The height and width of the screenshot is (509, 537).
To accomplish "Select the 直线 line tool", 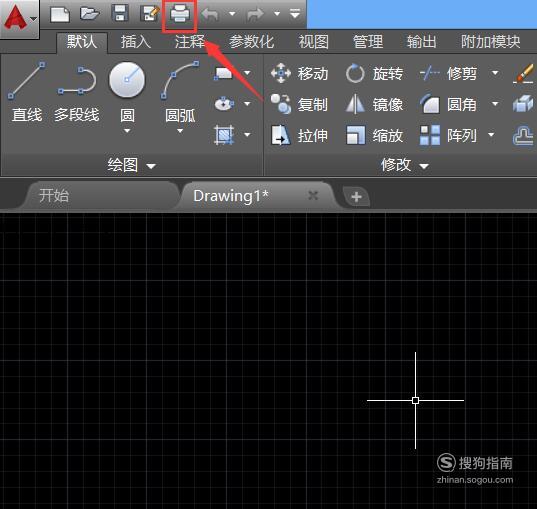I will click(x=27, y=92).
